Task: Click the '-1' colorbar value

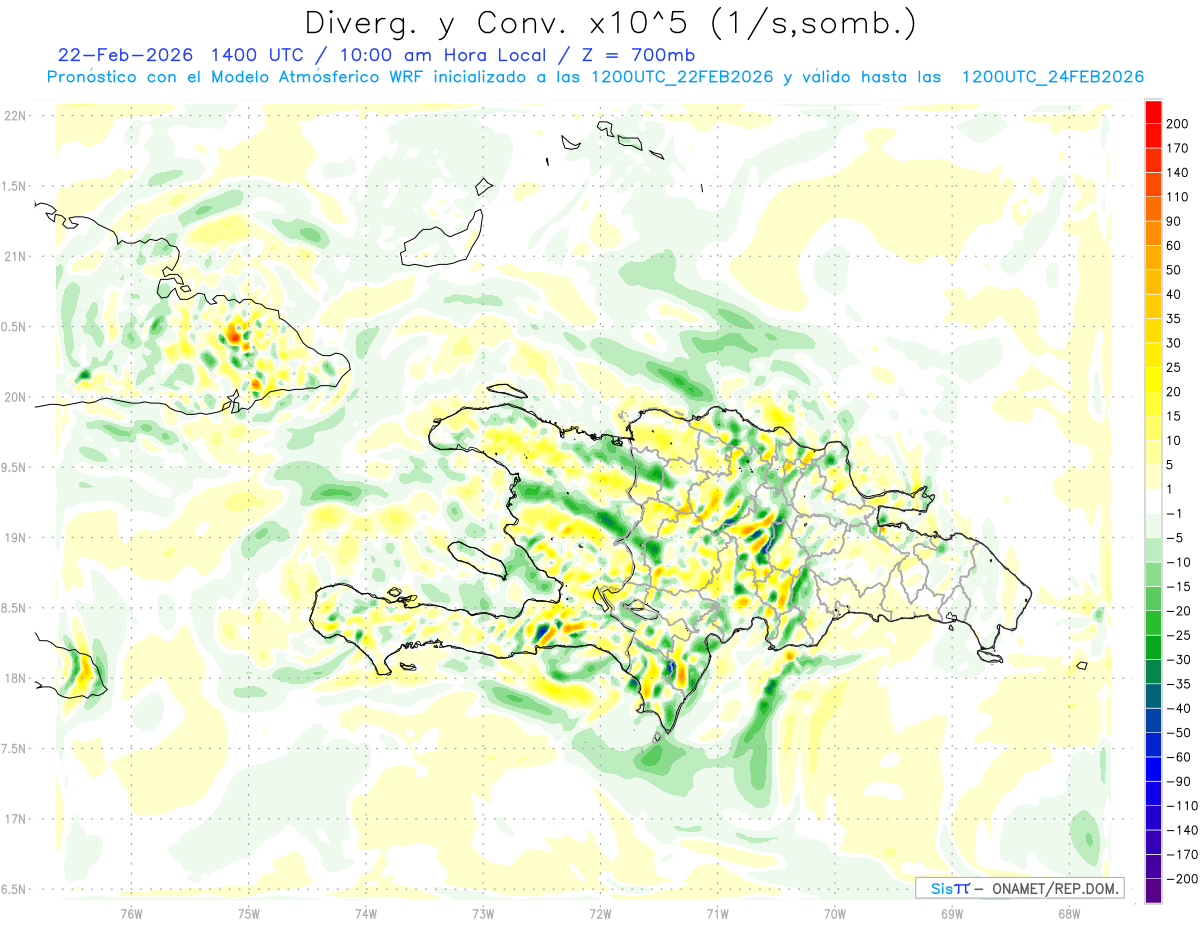Action: [x=1173, y=513]
